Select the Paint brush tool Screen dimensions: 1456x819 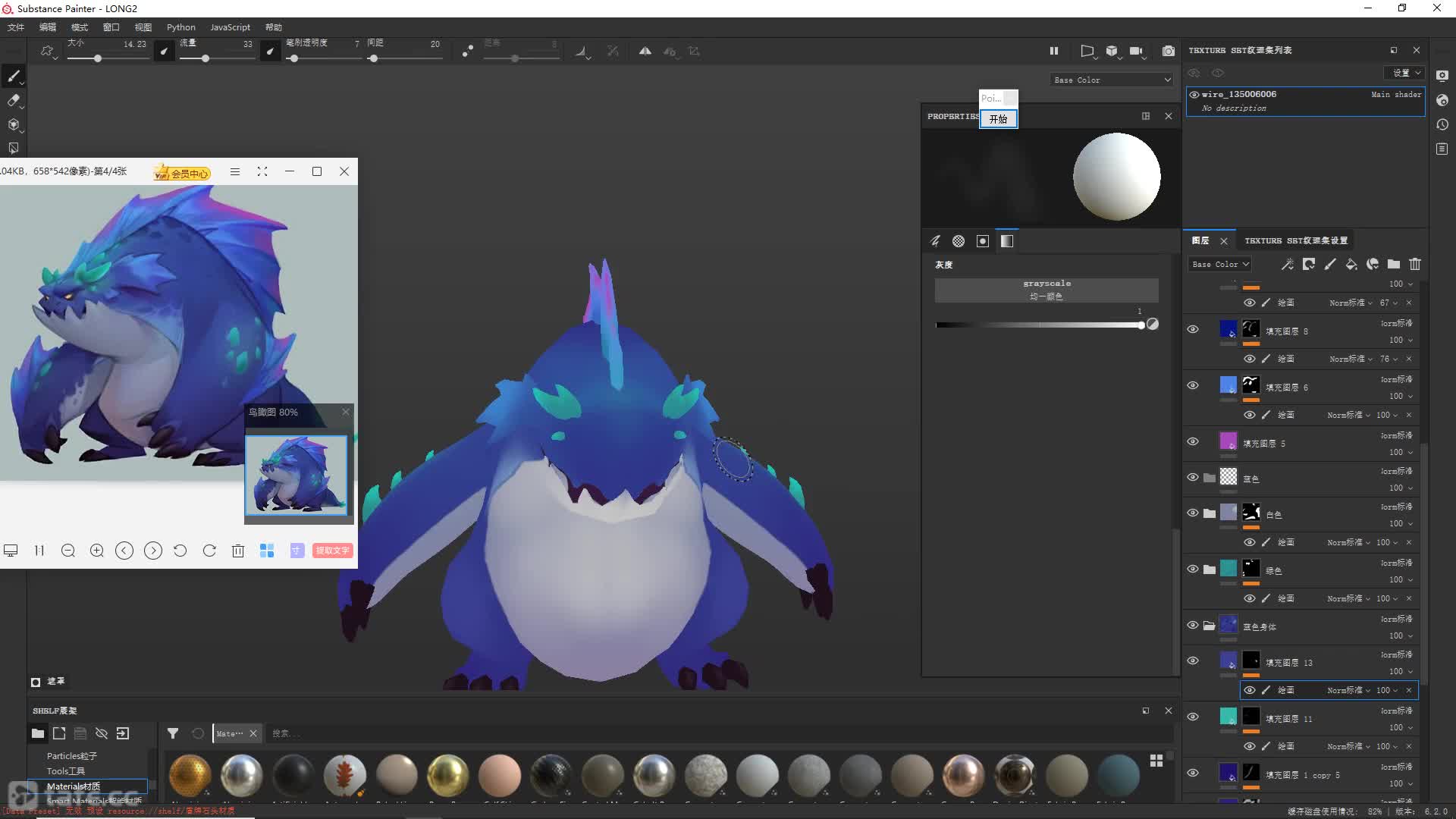(14, 76)
